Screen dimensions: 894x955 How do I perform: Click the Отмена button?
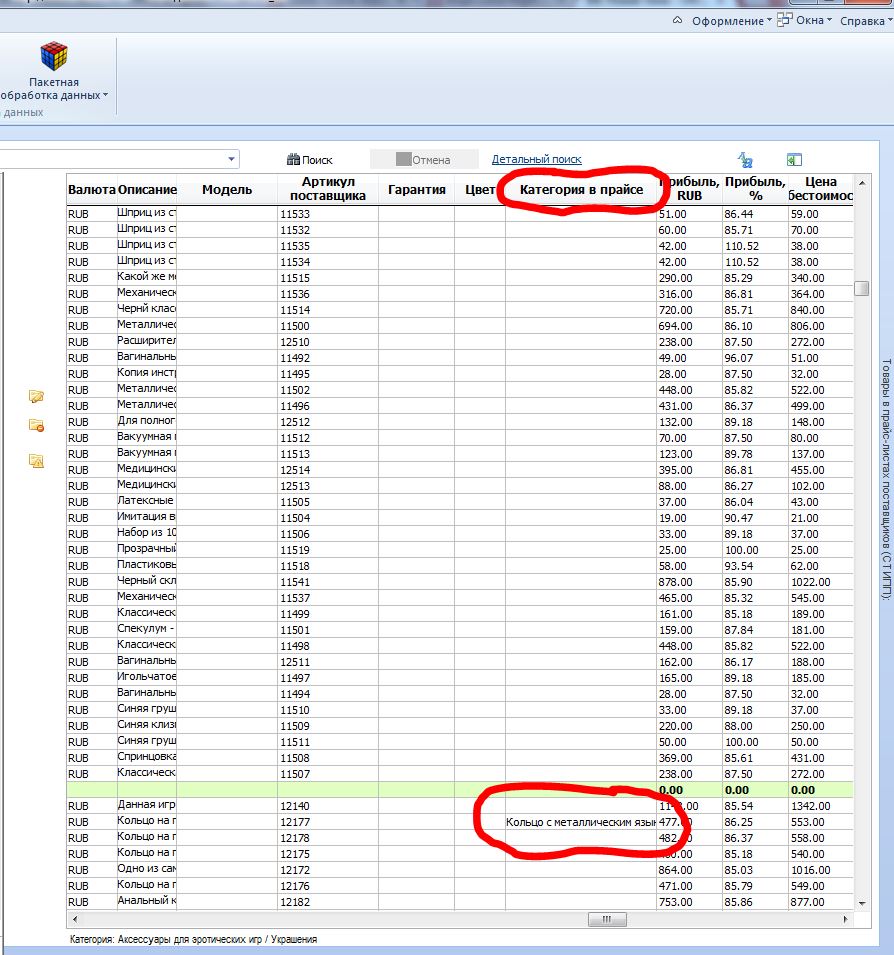(x=424, y=160)
